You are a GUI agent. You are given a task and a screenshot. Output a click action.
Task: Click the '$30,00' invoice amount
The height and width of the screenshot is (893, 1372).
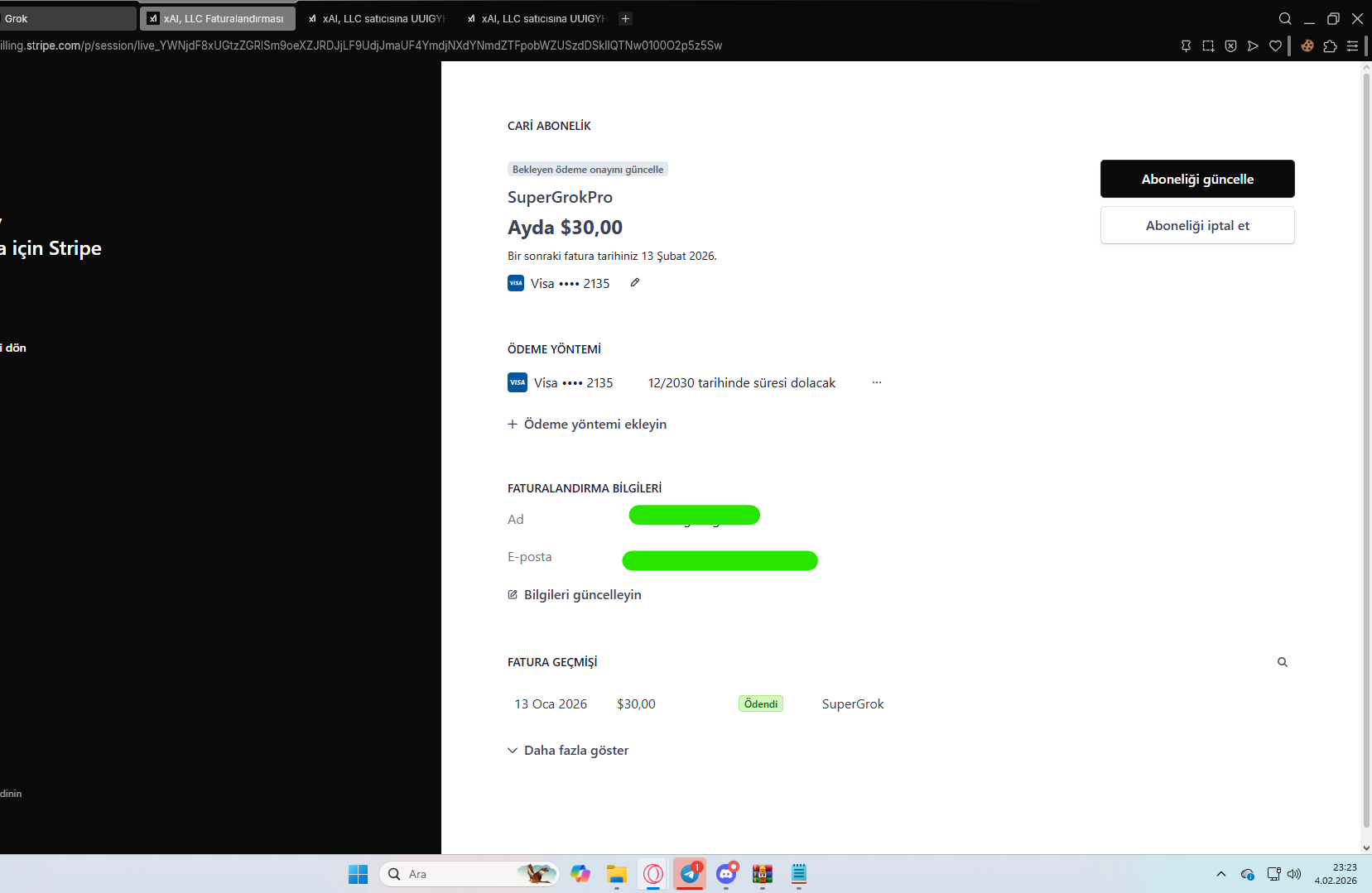[x=636, y=704]
